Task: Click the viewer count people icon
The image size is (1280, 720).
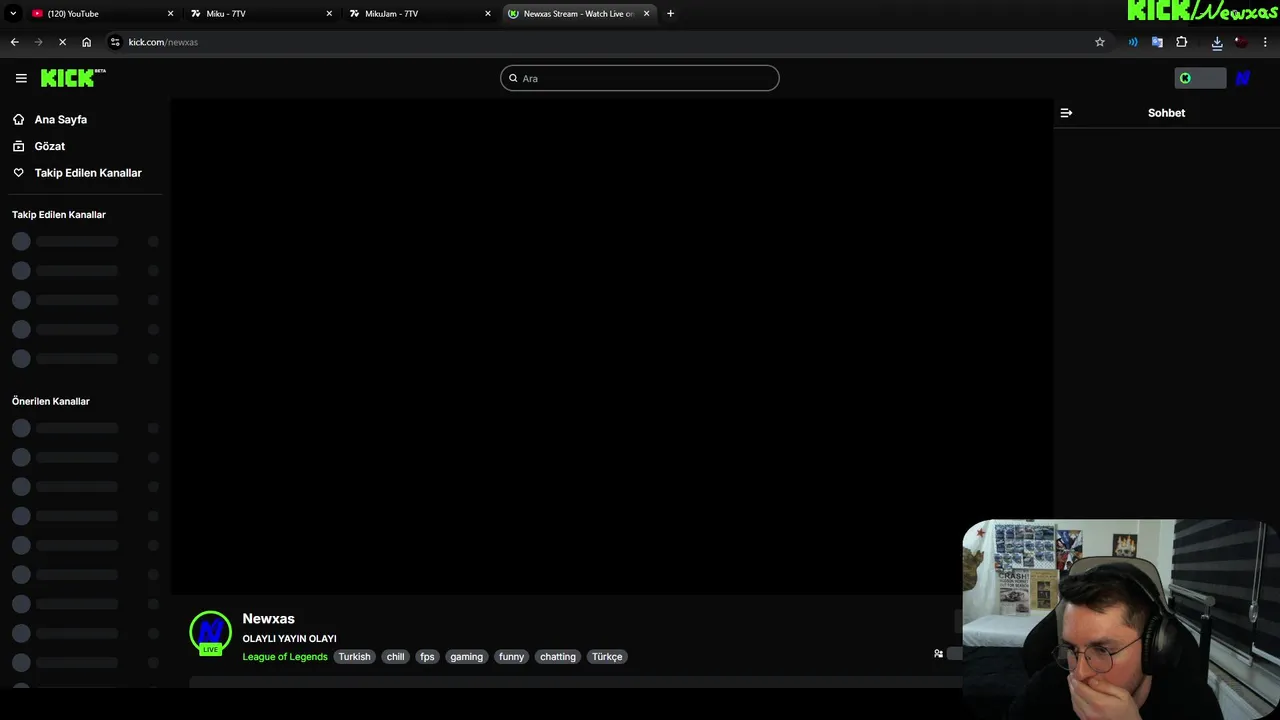Action: [x=938, y=654]
